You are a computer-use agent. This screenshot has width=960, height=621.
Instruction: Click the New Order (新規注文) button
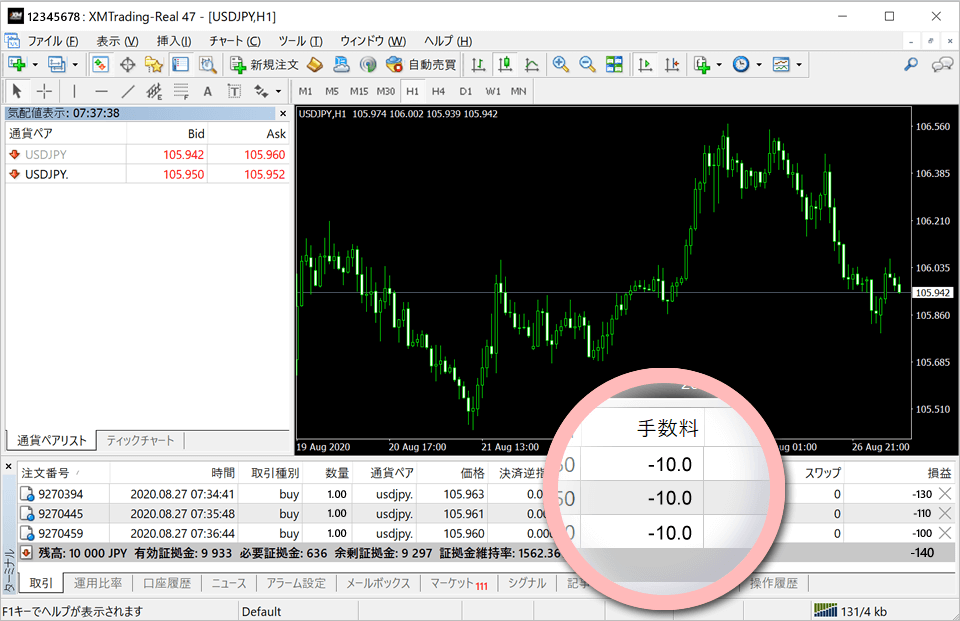point(262,65)
